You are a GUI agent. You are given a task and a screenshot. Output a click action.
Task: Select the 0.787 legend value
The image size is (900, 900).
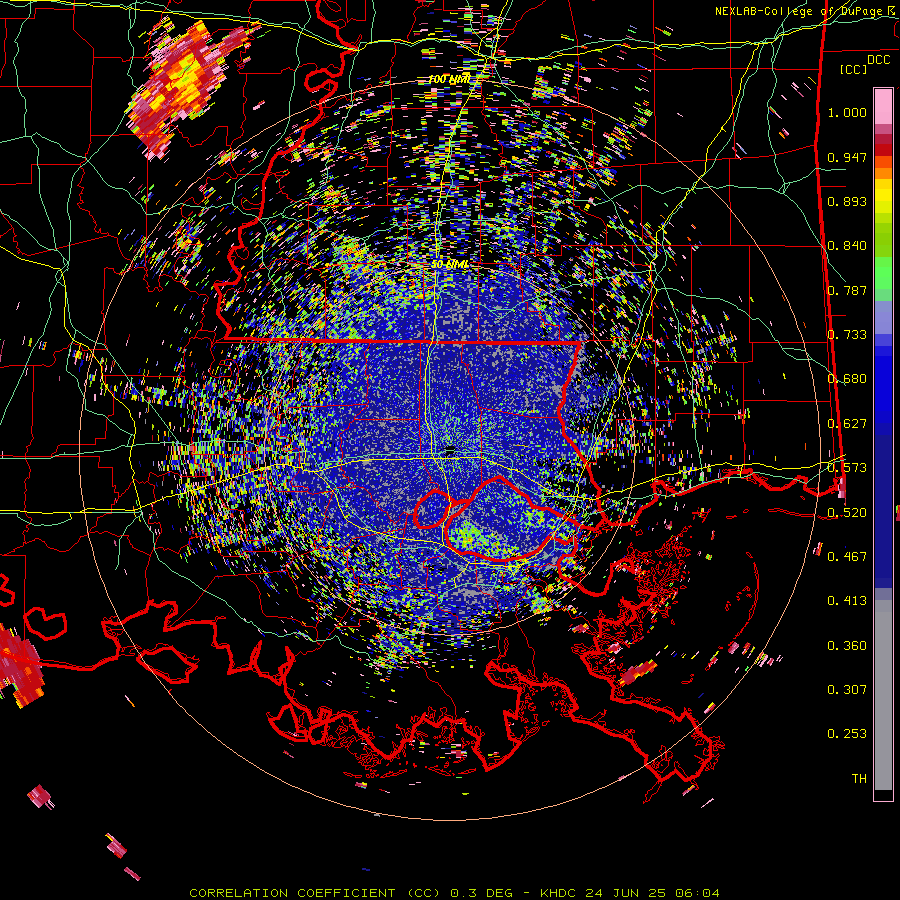[x=847, y=290]
